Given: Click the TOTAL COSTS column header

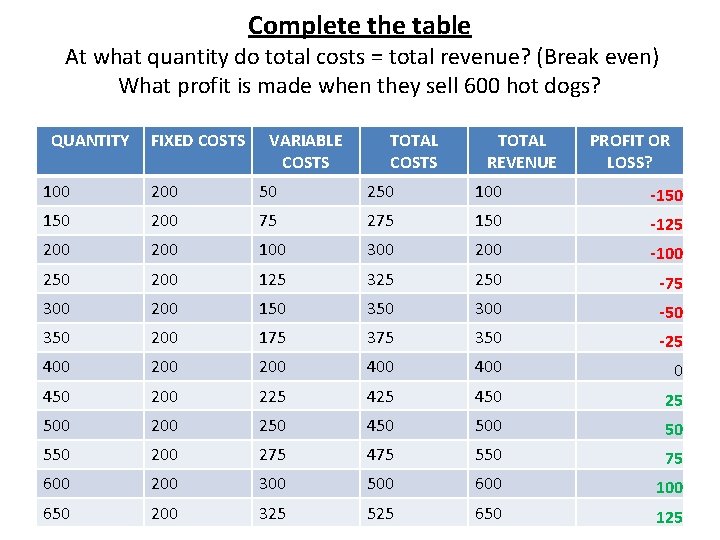Looking at the screenshot, I should [x=413, y=151].
